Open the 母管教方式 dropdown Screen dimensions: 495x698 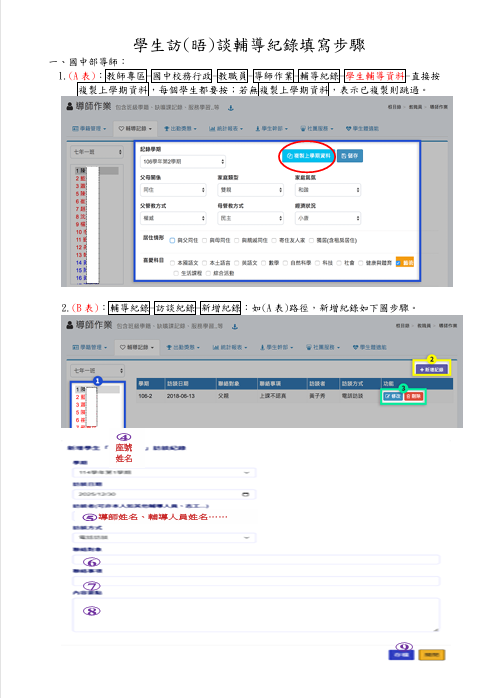click(251, 218)
